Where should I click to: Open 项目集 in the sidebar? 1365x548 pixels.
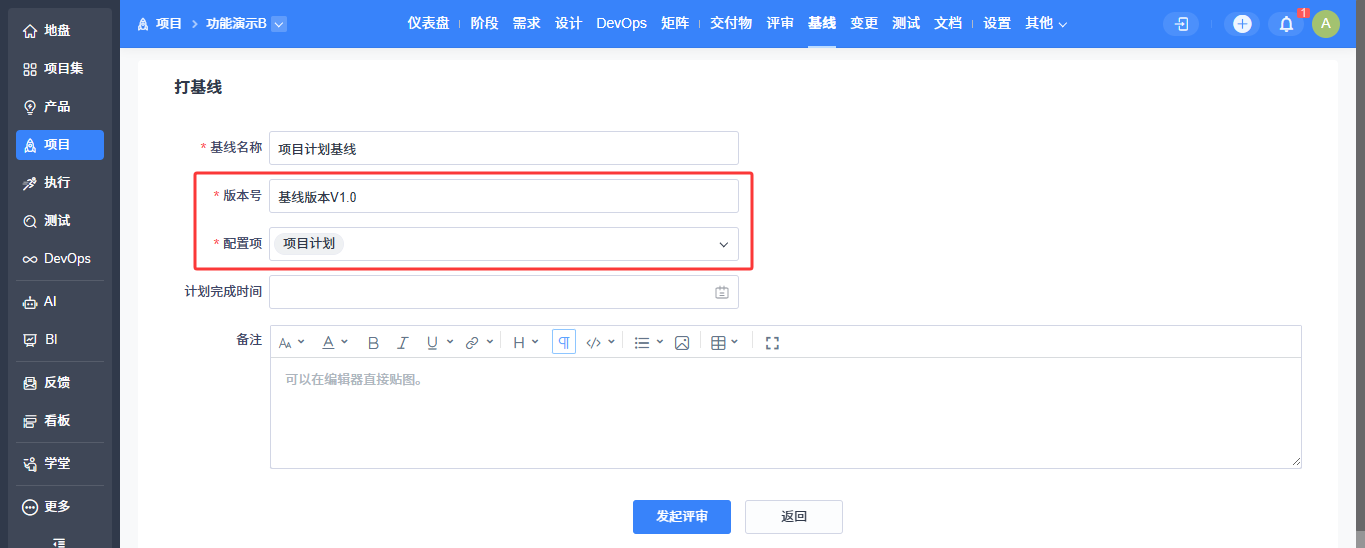(x=59, y=69)
